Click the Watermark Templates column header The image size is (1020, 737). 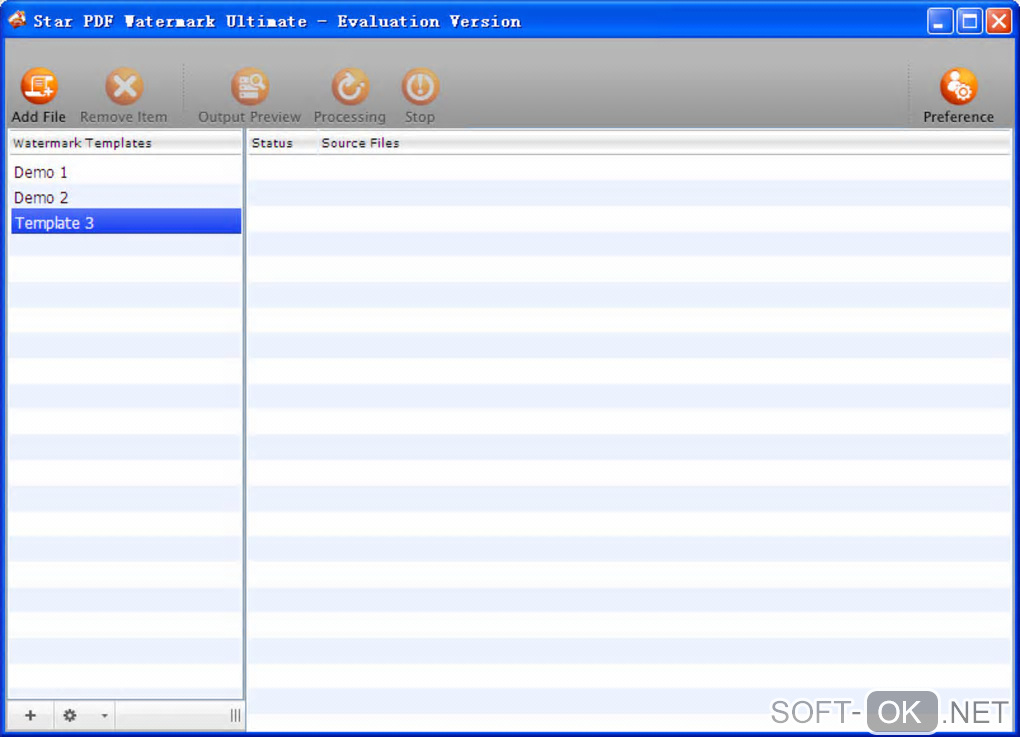pos(124,143)
